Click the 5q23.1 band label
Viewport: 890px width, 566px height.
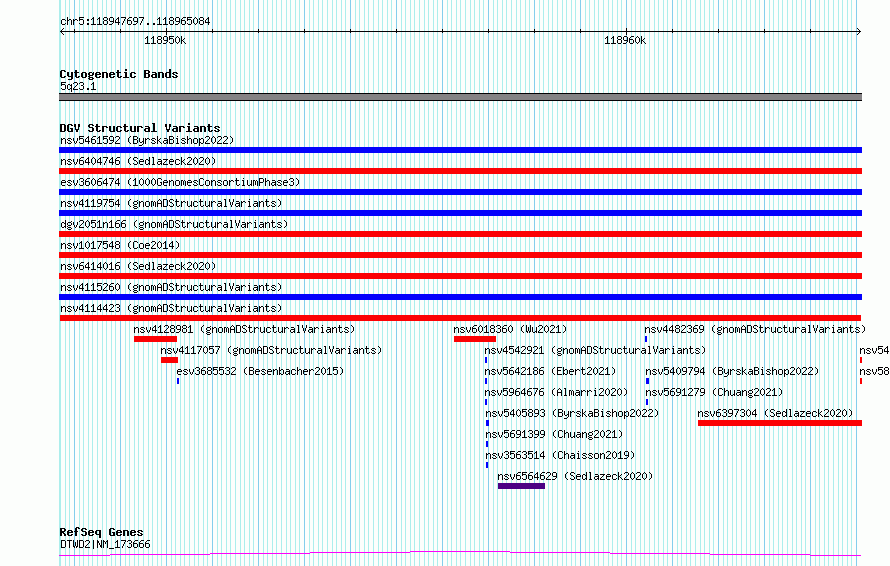click(x=78, y=86)
